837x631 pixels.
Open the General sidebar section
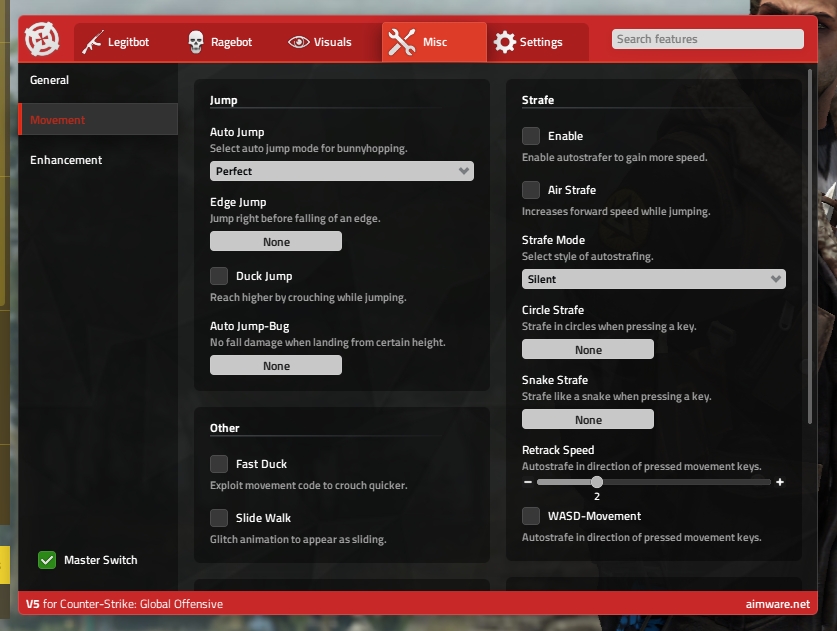[50, 80]
